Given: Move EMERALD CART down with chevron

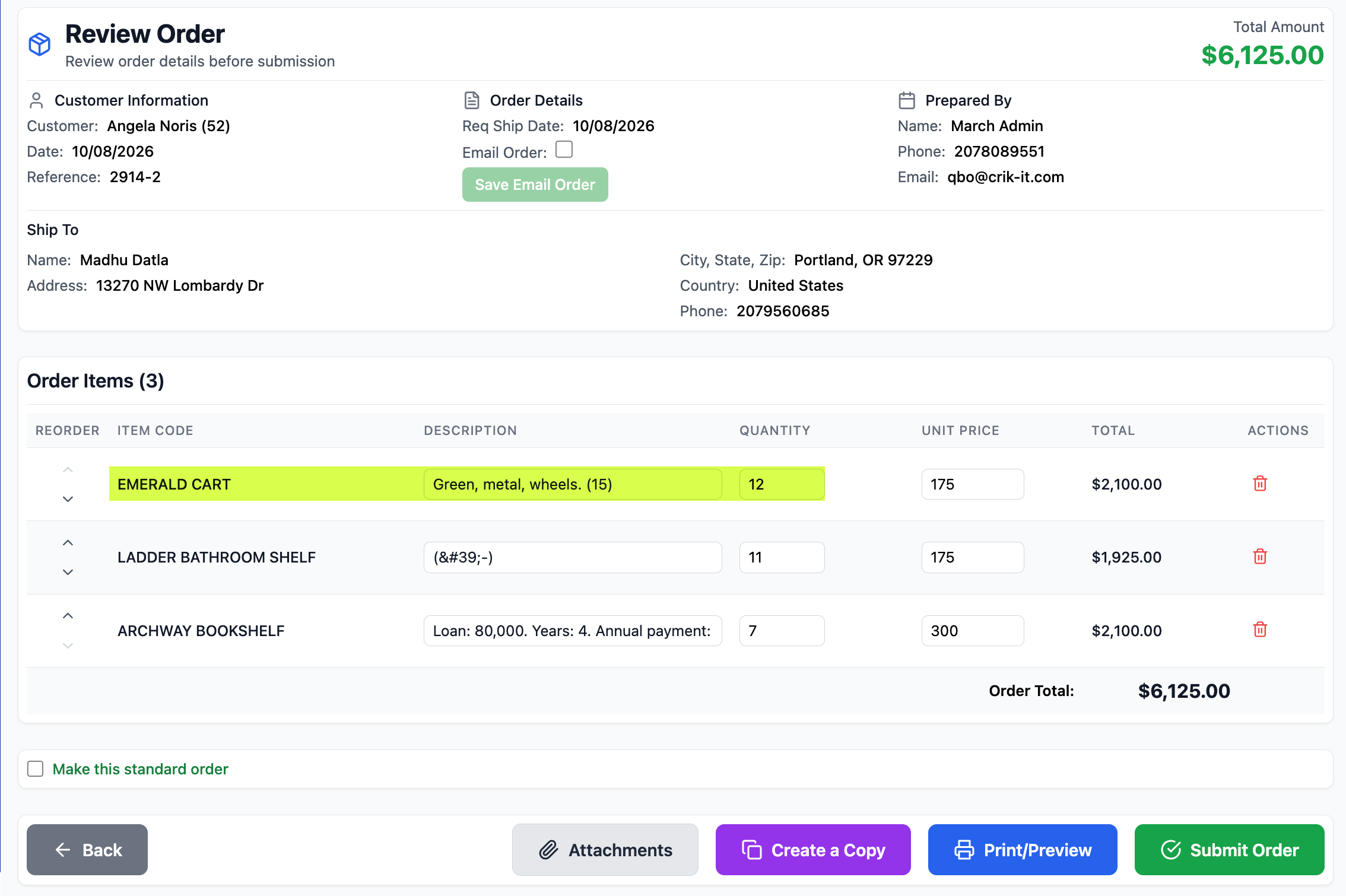Looking at the screenshot, I should coord(68,499).
